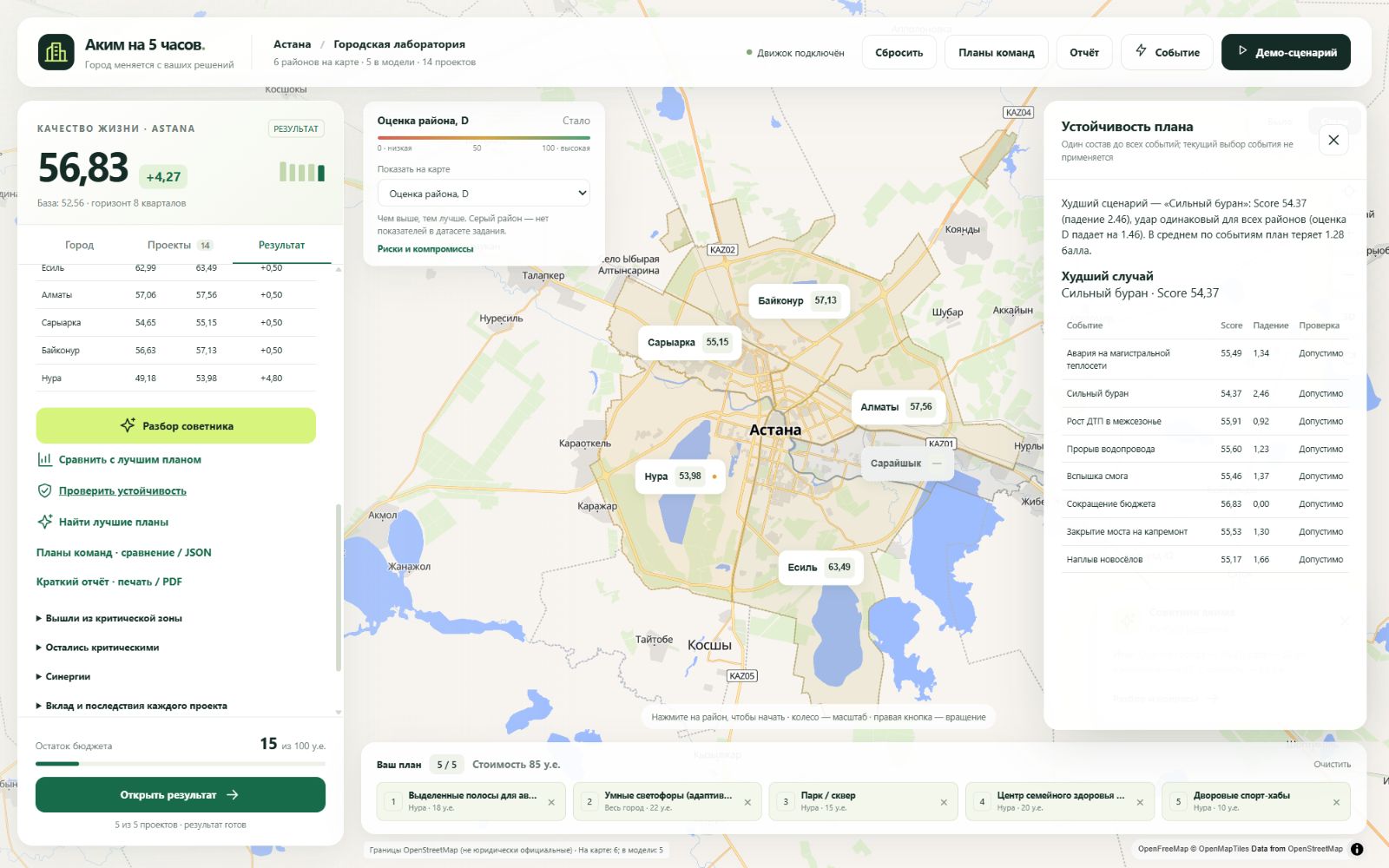1389x868 pixels.
Task: Expand Вышли из критической зоны section
Action: click(109, 618)
